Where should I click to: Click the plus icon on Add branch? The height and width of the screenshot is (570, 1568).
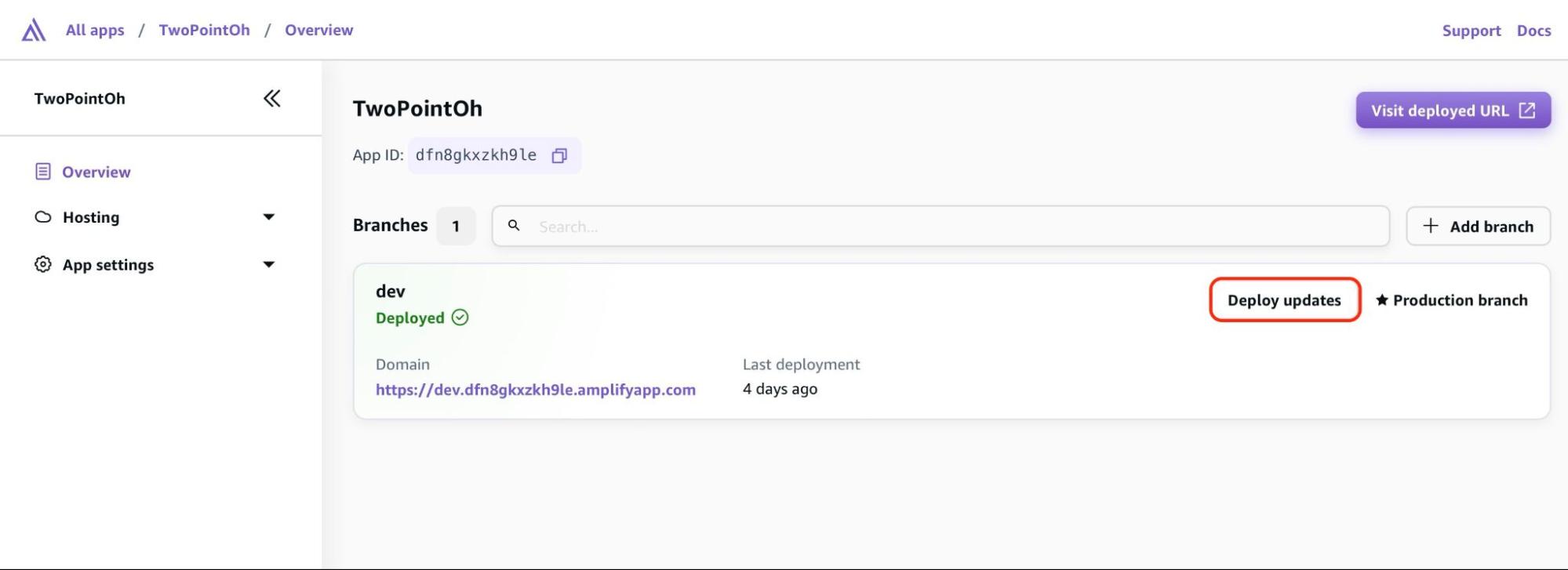point(1431,226)
